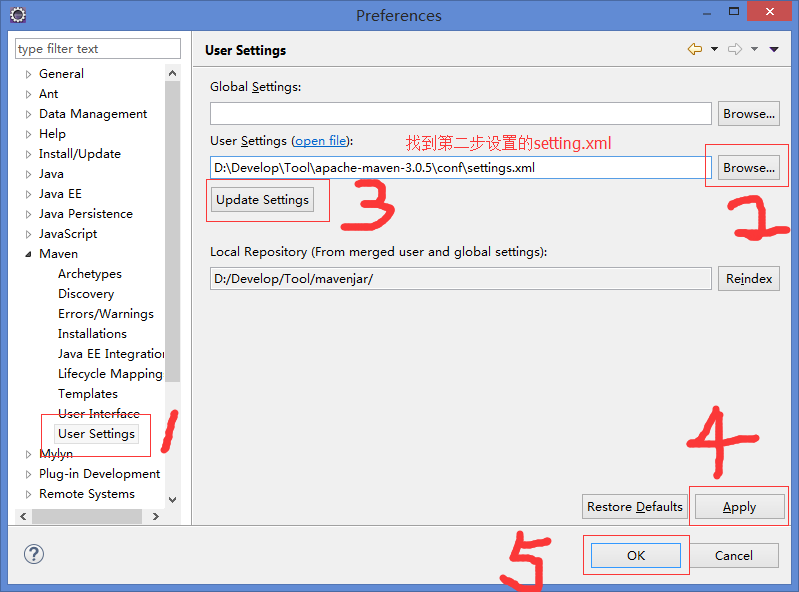
Task: Expand the Help preferences node
Action: click(x=28, y=134)
